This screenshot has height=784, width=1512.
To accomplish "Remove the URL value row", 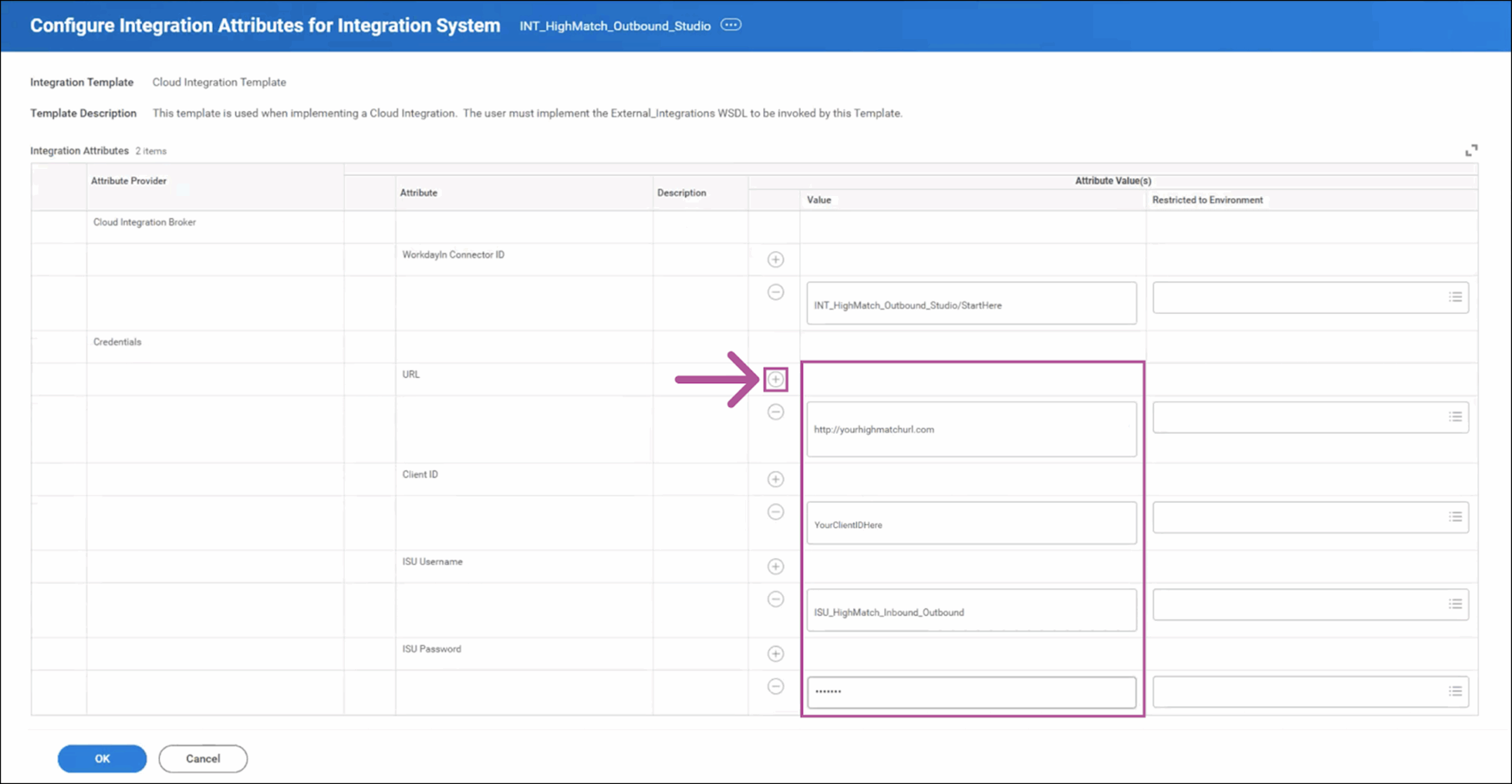I will pyautogui.click(x=775, y=412).
